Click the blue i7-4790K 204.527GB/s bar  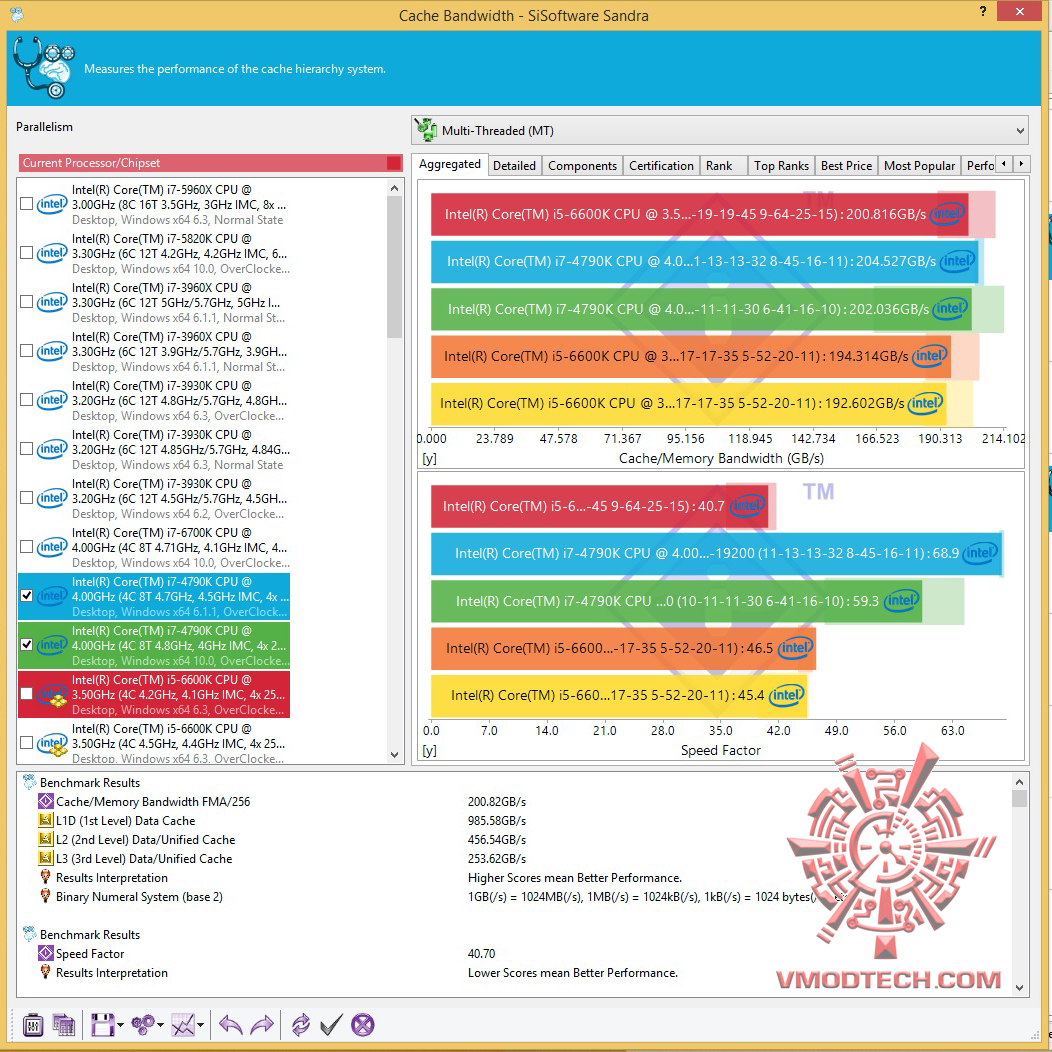(x=704, y=261)
